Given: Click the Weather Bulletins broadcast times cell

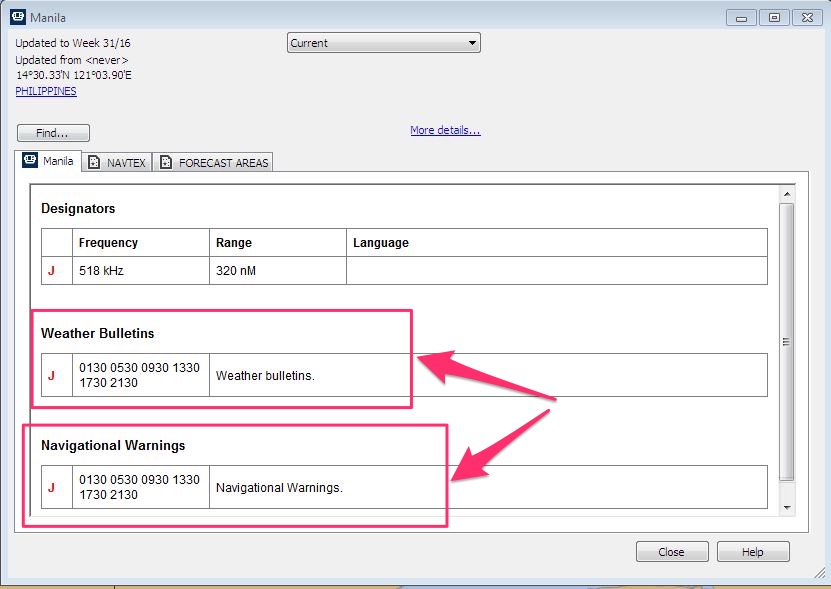Looking at the screenshot, I should coord(140,375).
